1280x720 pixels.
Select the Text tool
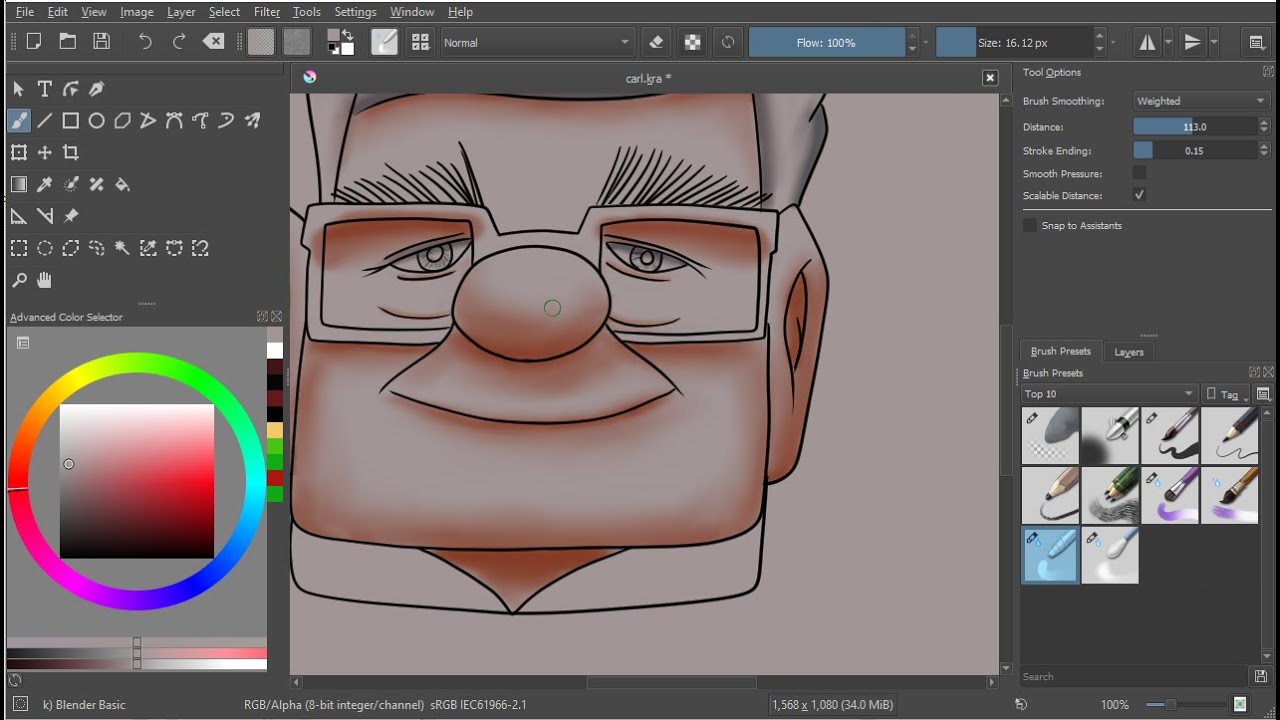45,89
